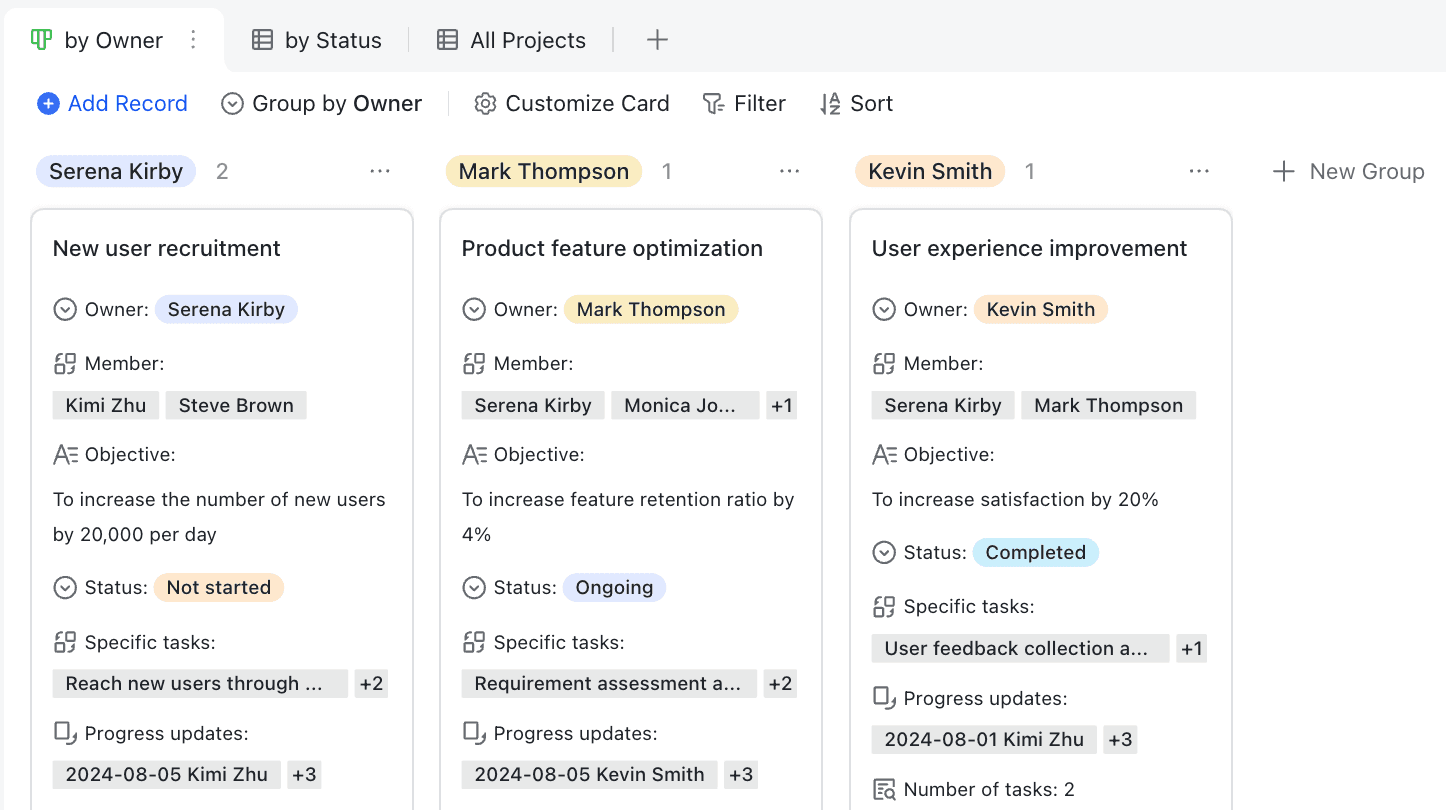
Task: Open the User experience improvement card title
Action: pos(1029,249)
